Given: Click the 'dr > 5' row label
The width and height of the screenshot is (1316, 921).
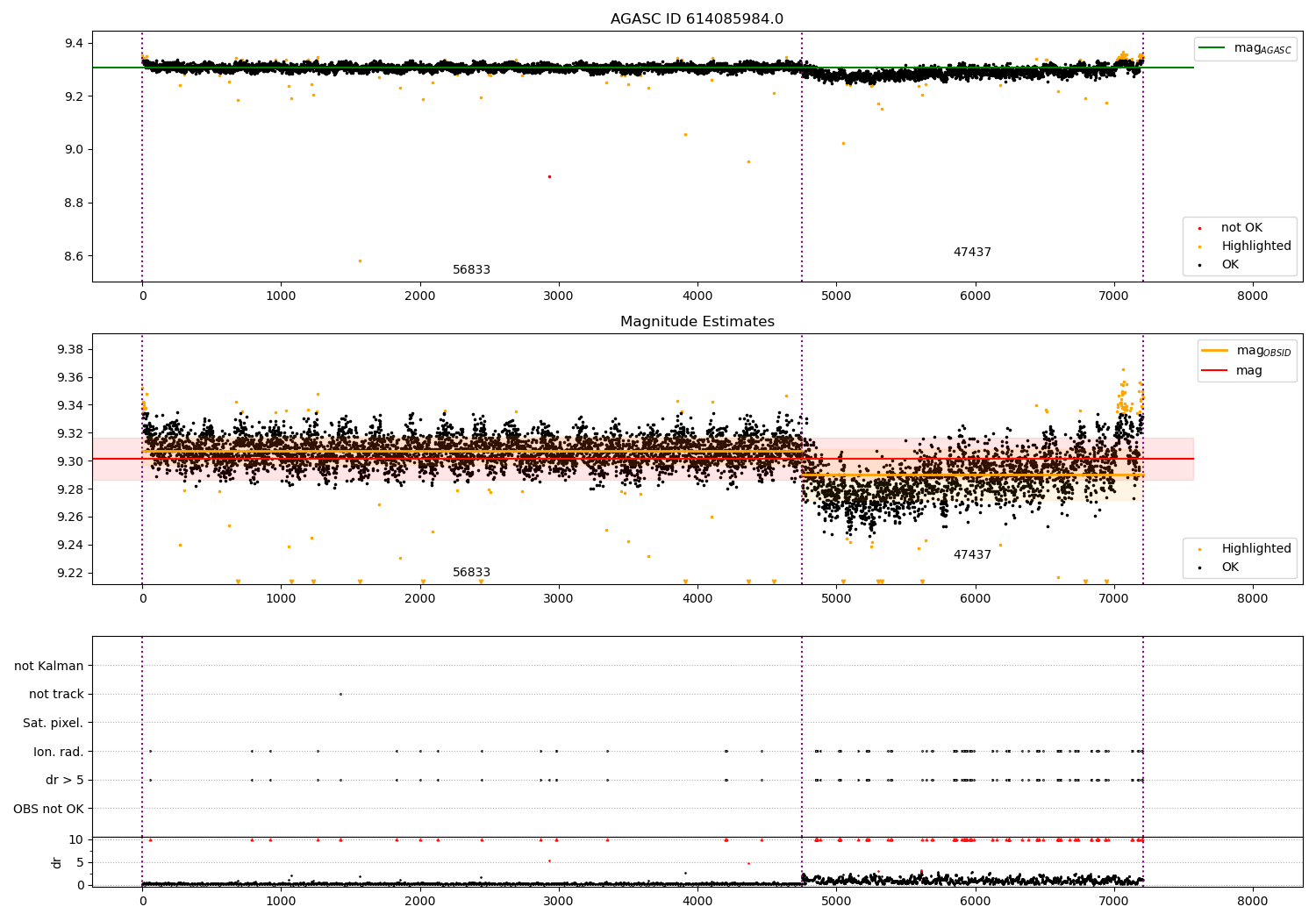Looking at the screenshot, I should tap(65, 781).
